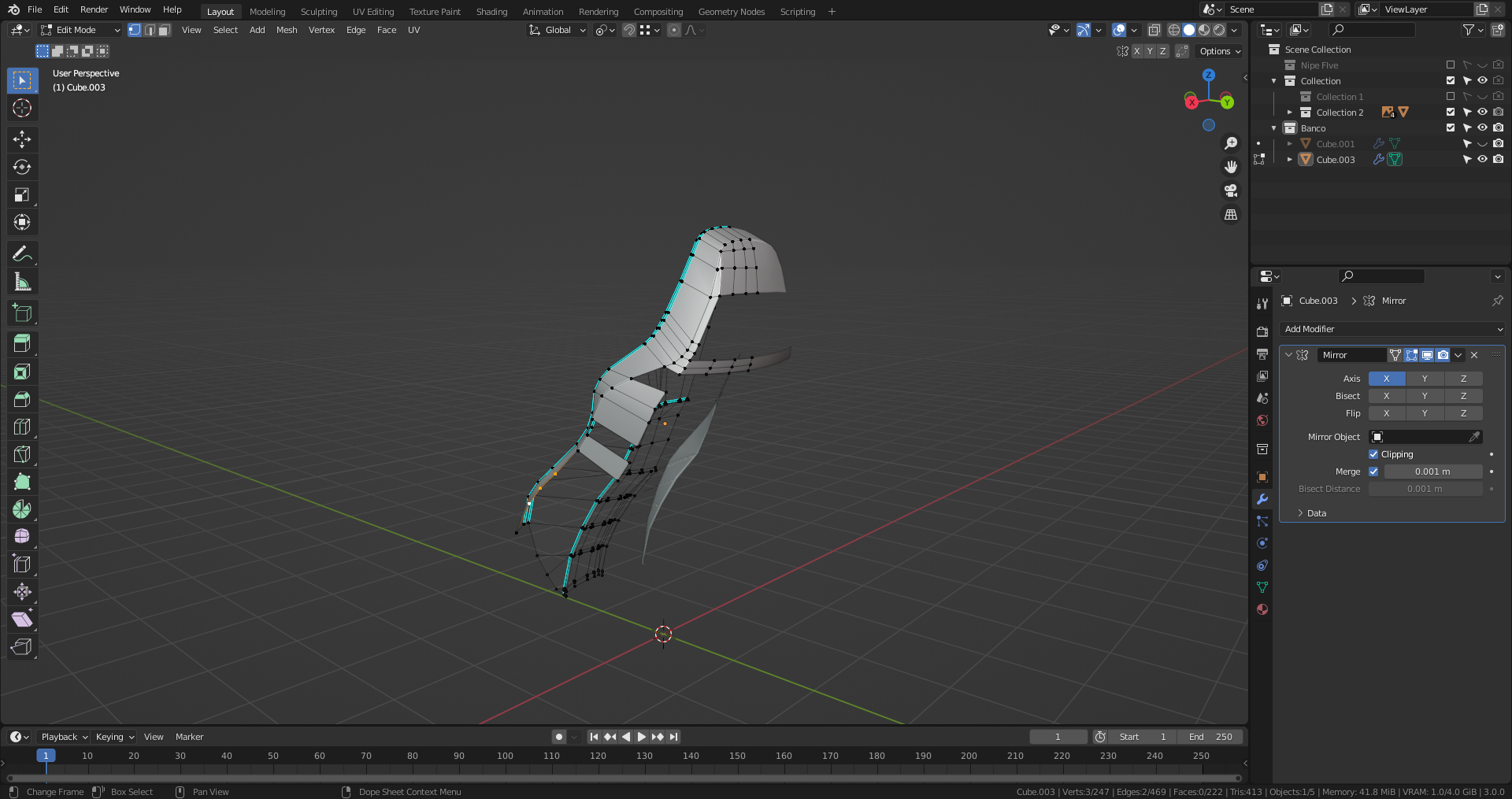Image resolution: width=1512 pixels, height=799 pixels.
Task: Select the Move tool in toolbar
Action: coord(22,139)
